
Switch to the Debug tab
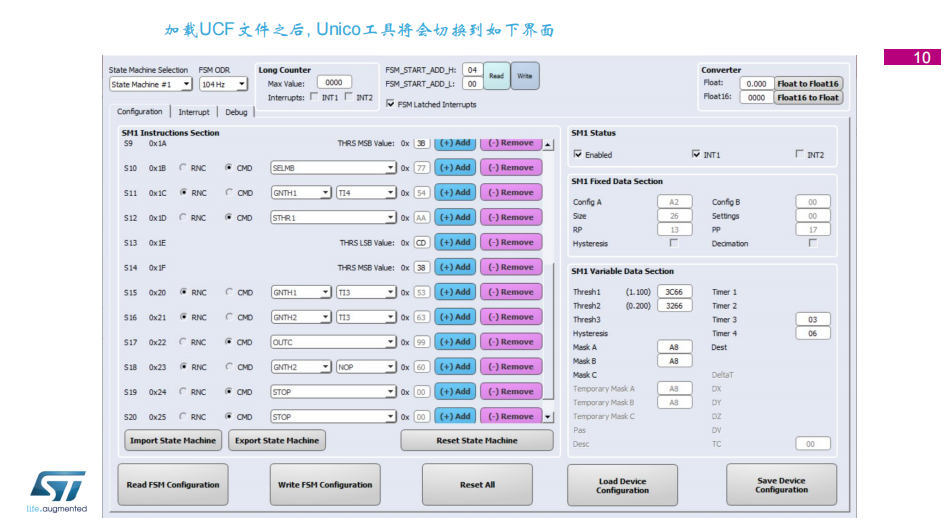tap(236, 112)
